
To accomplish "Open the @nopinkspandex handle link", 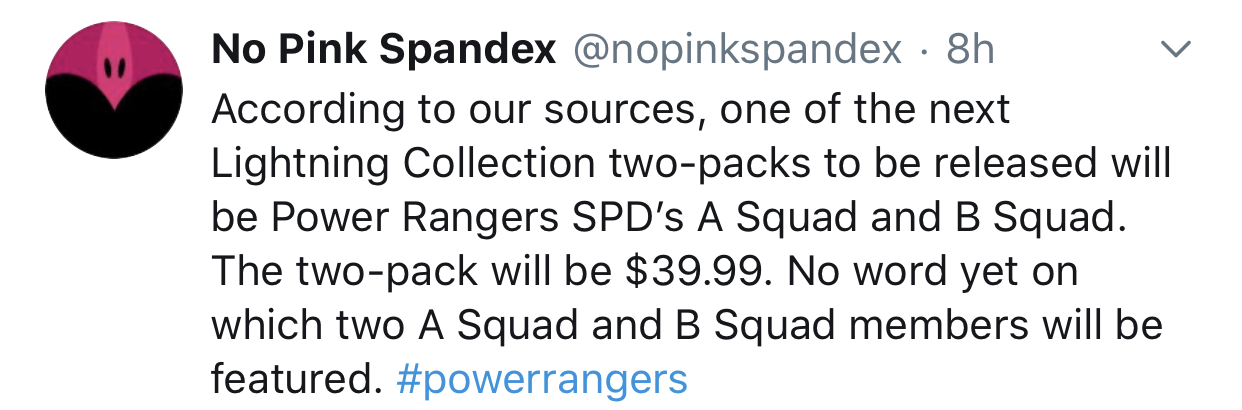I will coord(736,50).
